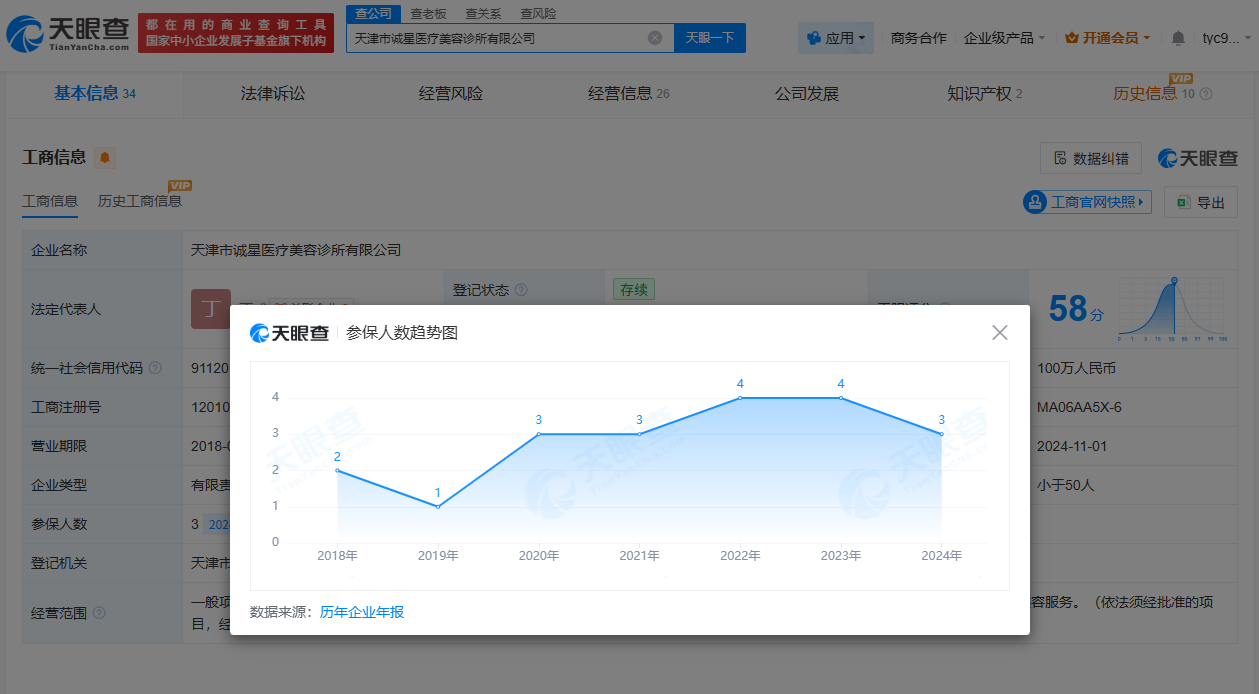Click the 2022年 data point on chart

tap(740, 398)
